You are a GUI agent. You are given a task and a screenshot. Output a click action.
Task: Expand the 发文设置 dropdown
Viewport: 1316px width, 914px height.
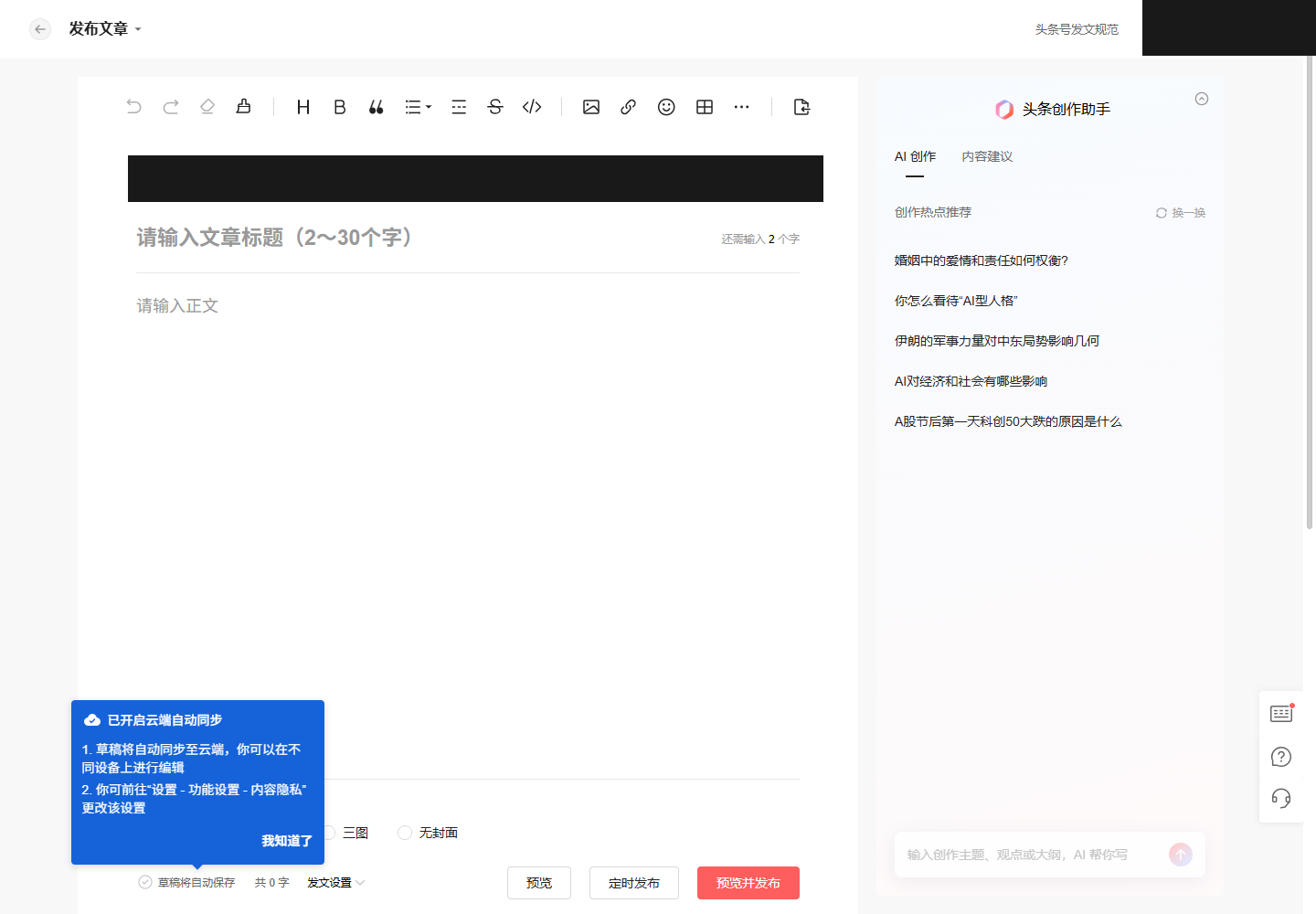(335, 883)
